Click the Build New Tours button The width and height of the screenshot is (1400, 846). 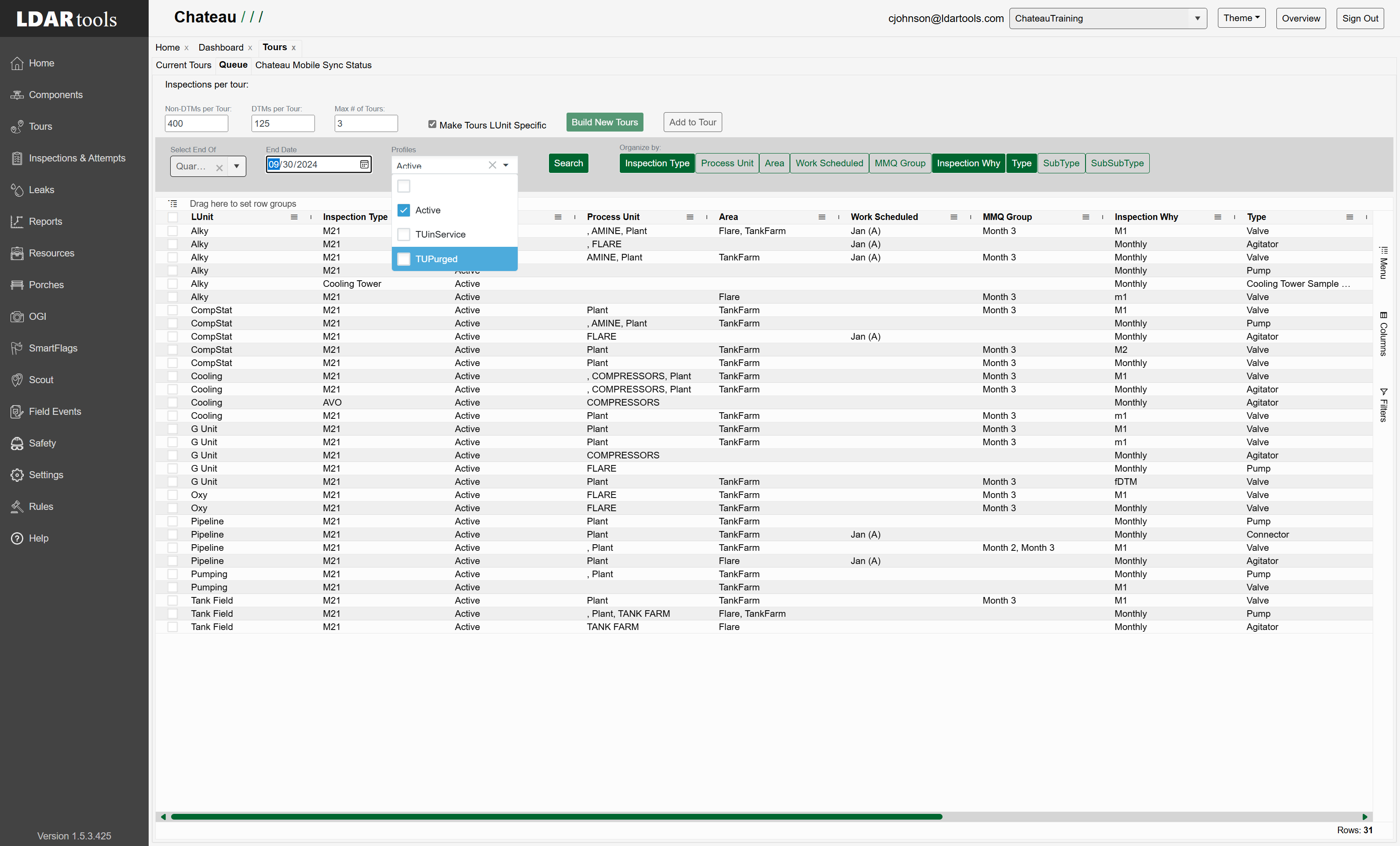tap(604, 122)
